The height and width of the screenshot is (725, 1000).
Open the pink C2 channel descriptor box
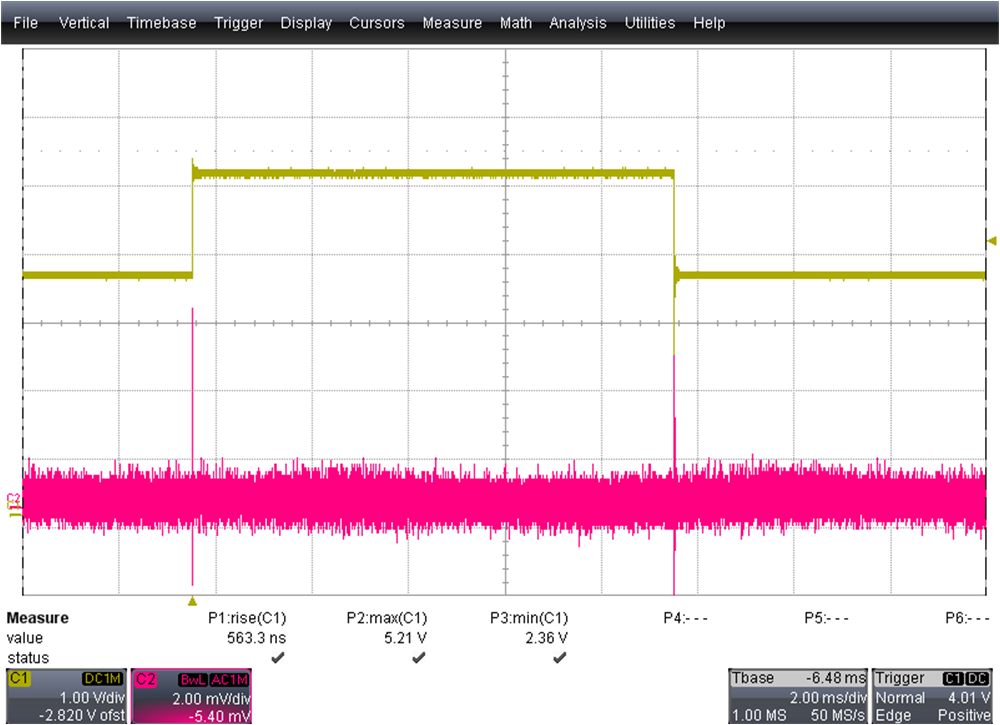(x=192, y=696)
